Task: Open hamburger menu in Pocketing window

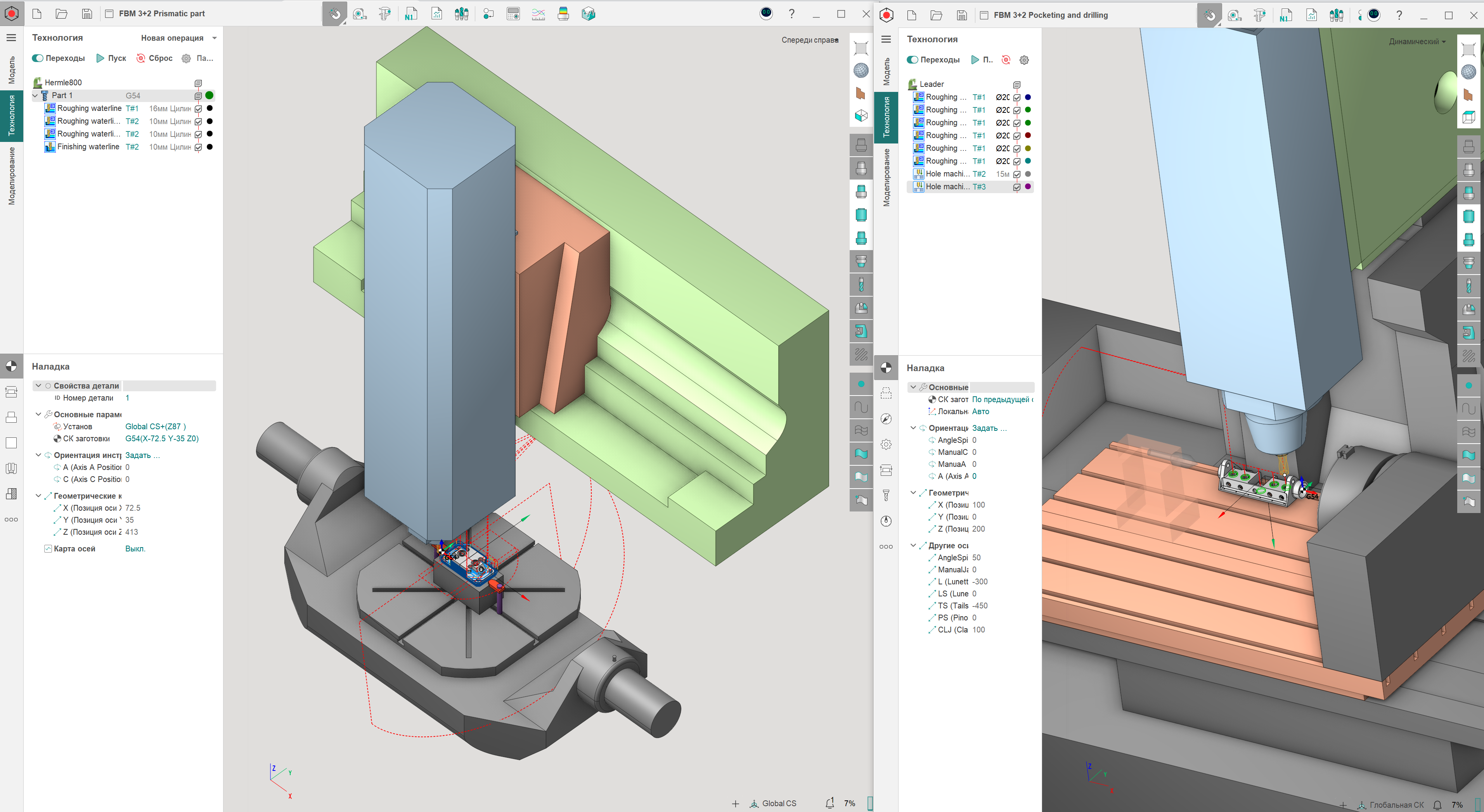Action: [x=886, y=39]
